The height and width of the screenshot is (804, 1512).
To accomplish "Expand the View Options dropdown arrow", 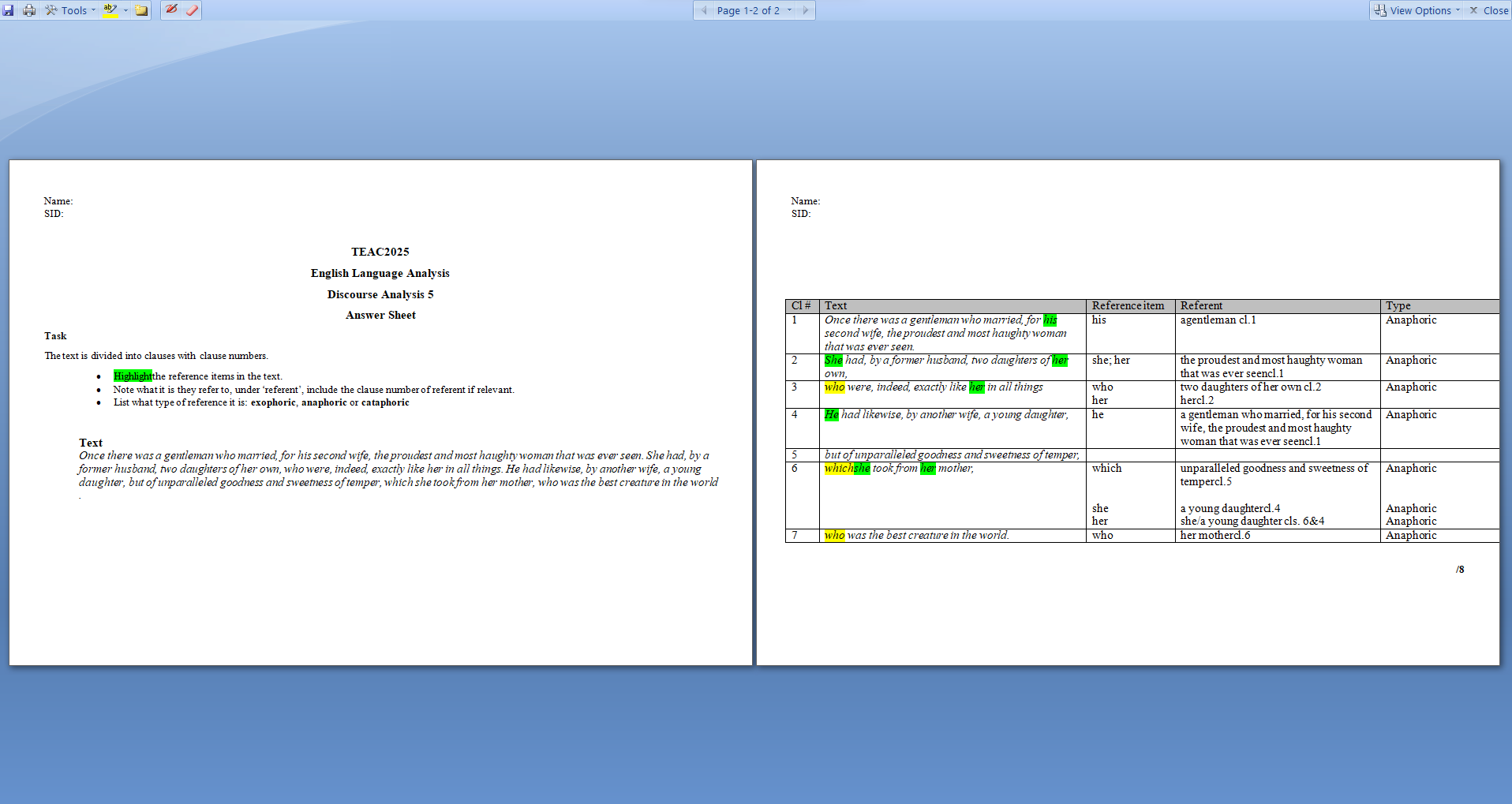I will click(x=1459, y=10).
